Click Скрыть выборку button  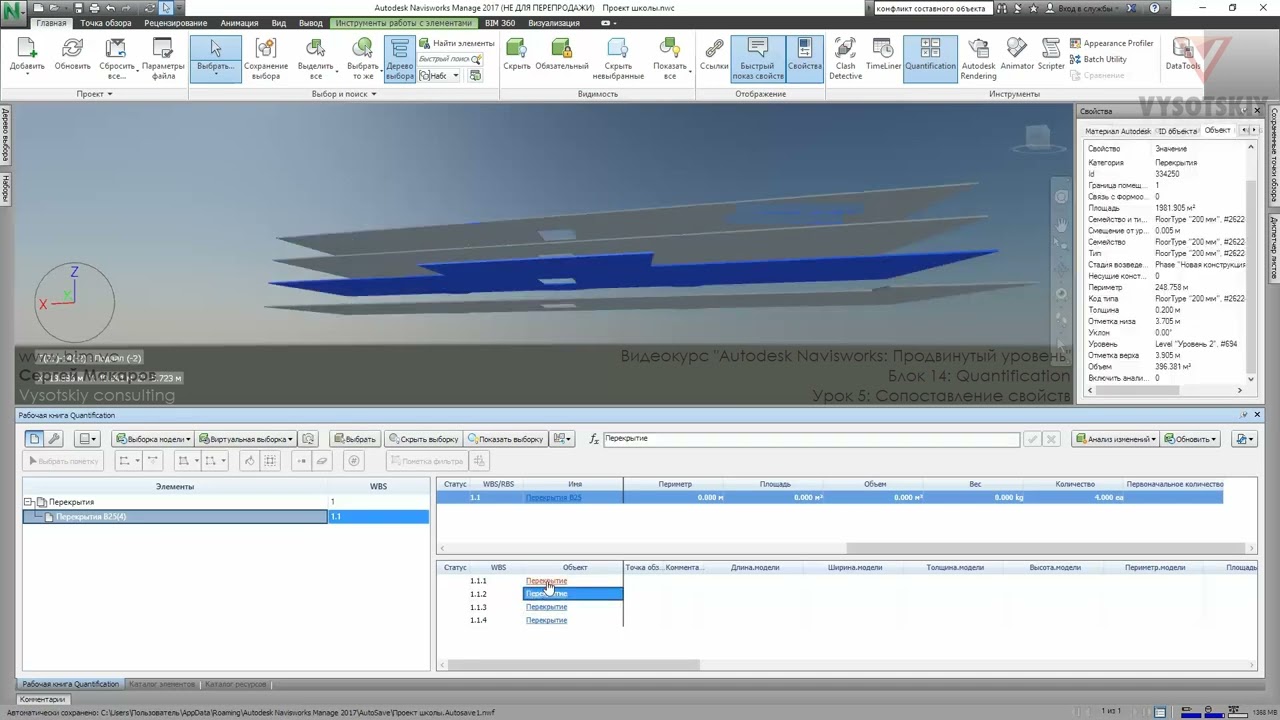coord(423,439)
